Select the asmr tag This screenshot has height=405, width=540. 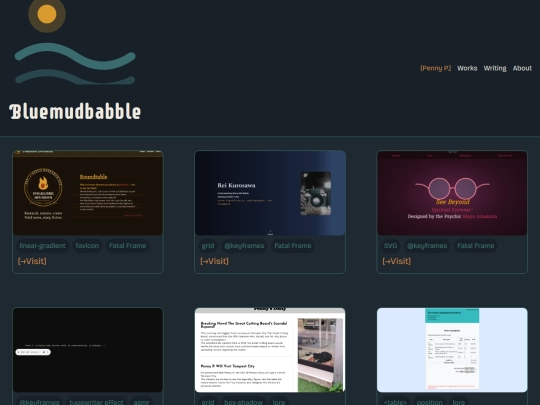click(141, 402)
